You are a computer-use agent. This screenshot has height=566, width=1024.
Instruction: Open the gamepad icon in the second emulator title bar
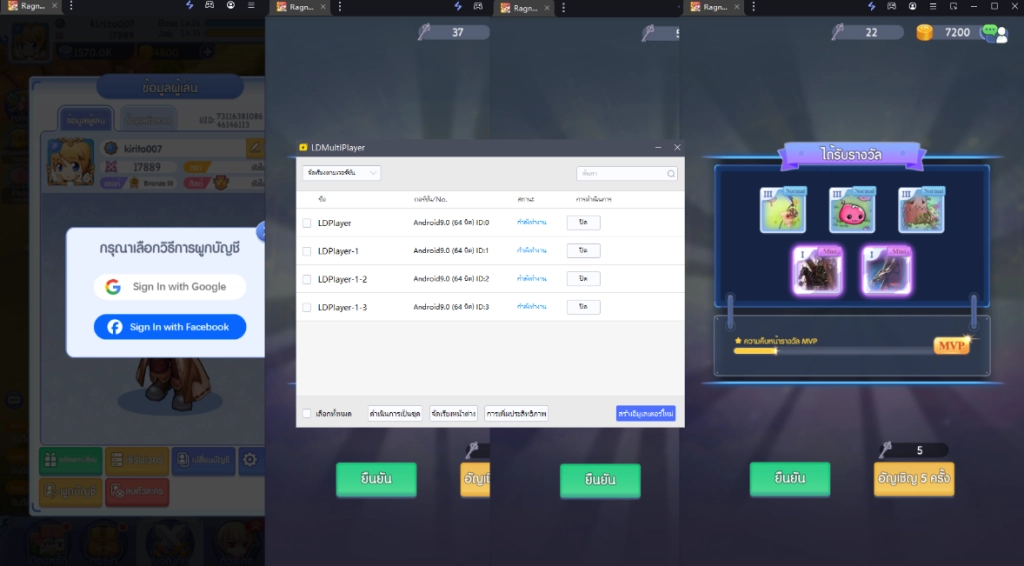pos(478,7)
